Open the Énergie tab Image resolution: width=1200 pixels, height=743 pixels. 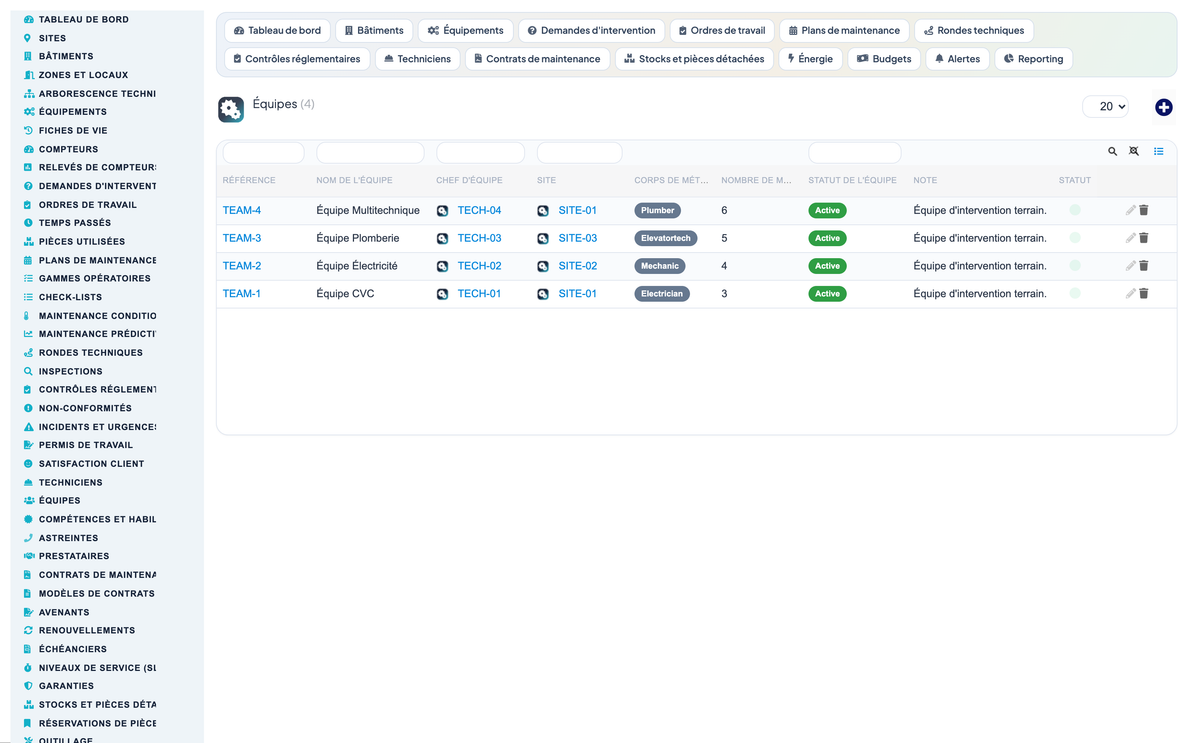tap(810, 59)
